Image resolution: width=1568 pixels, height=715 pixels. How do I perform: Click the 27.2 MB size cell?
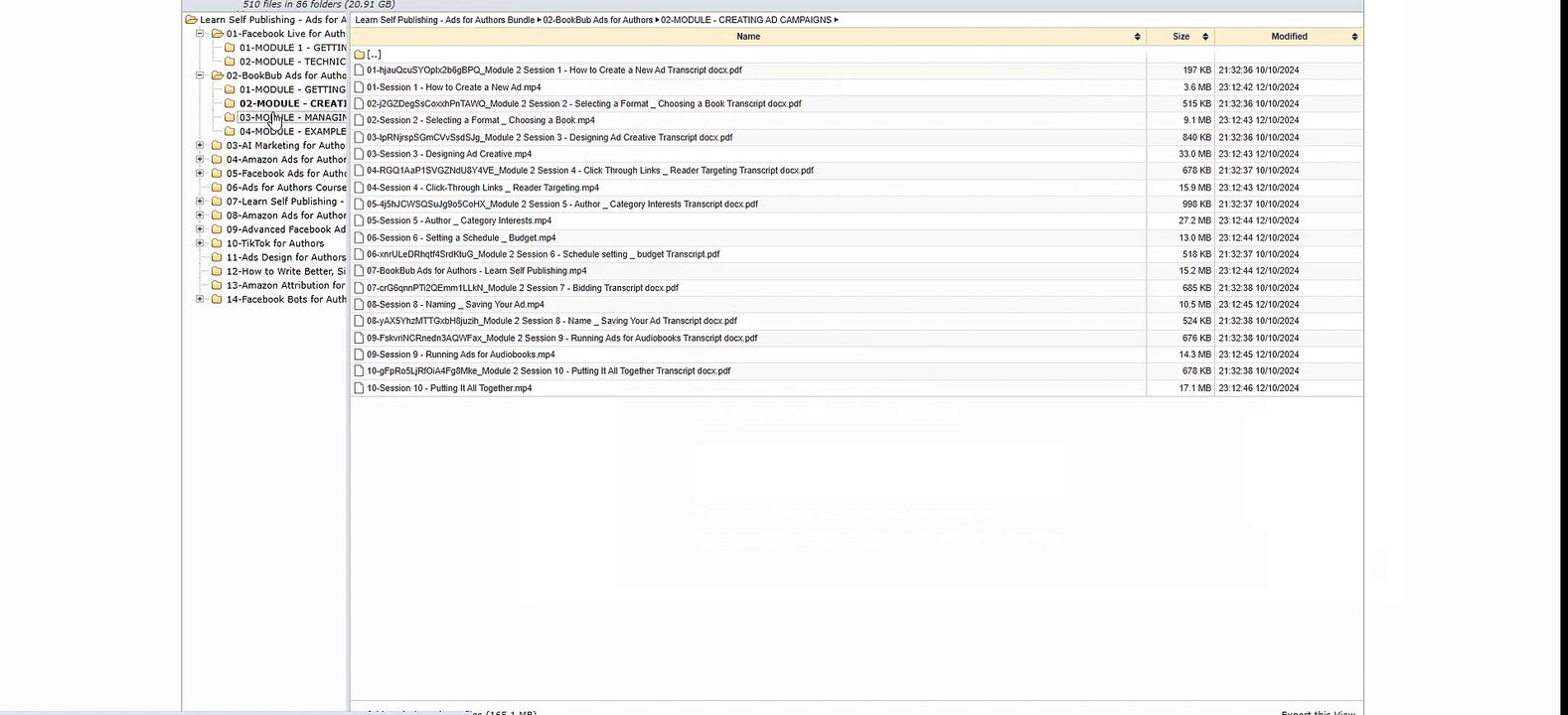[x=1194, y=220]
